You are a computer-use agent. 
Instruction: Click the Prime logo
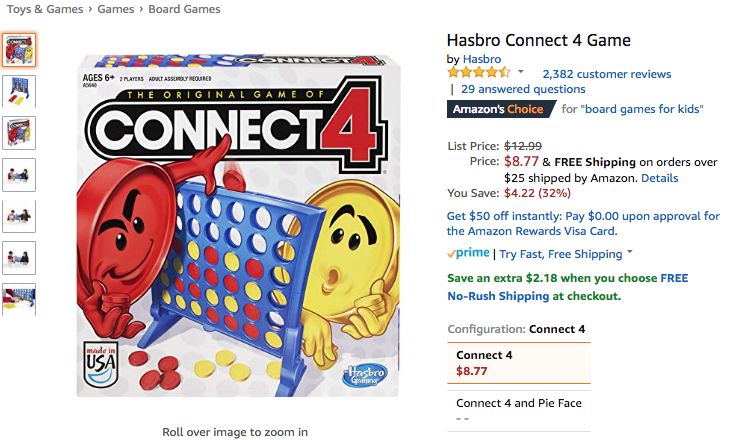coord(469,254)
